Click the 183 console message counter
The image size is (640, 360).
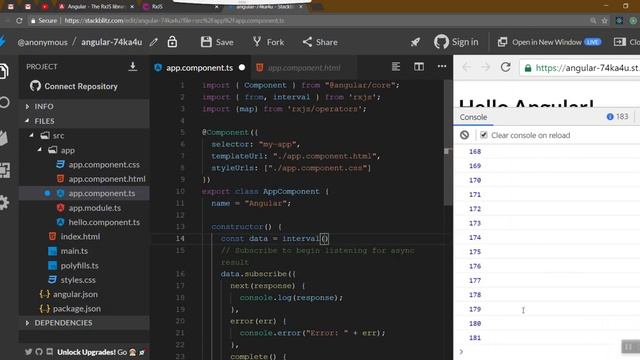[x=617, y=117]
